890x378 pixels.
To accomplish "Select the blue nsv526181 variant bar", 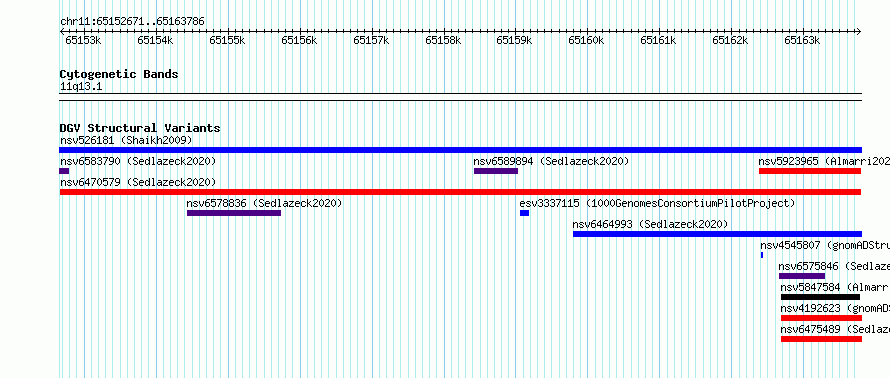I will point(460,150).
